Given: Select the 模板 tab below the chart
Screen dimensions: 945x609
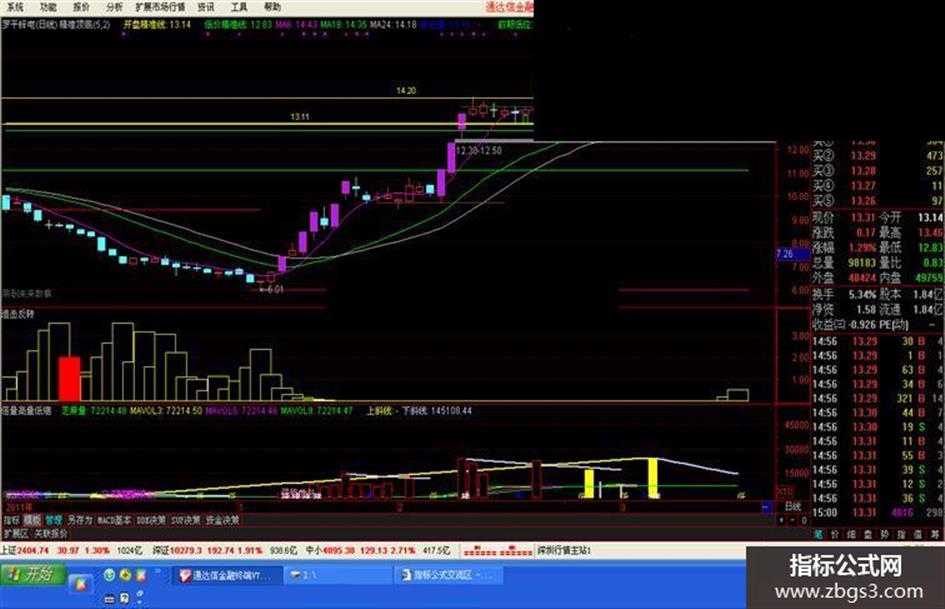Looking at the screenshot, I should pyautogui.click(x=32, y=520).
